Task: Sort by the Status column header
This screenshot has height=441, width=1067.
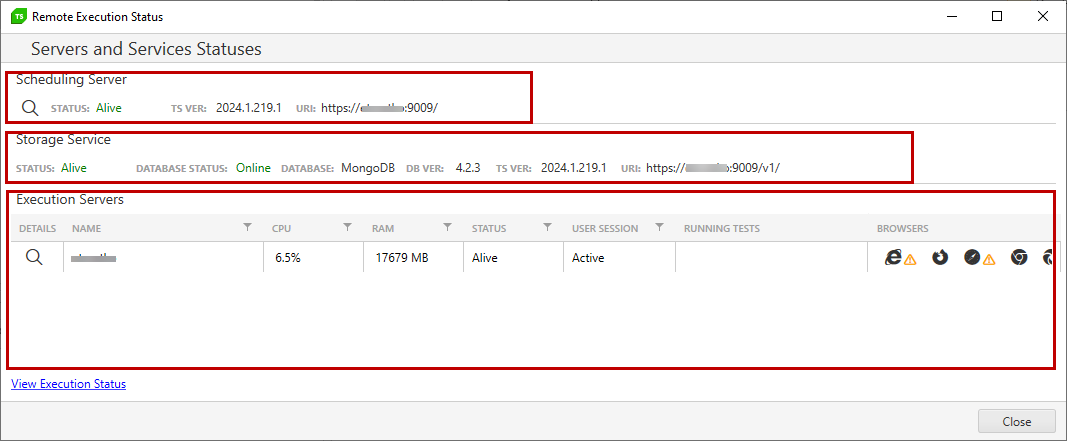Action: (x=489, y=229)
